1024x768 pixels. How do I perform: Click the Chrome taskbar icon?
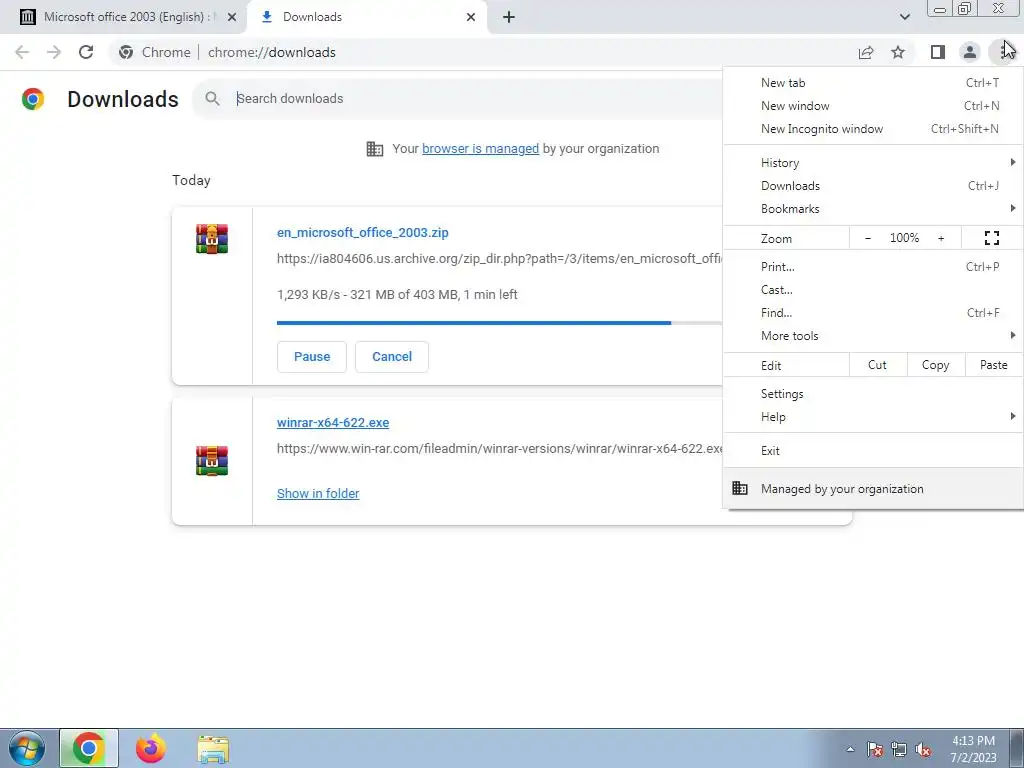[89, 748]
